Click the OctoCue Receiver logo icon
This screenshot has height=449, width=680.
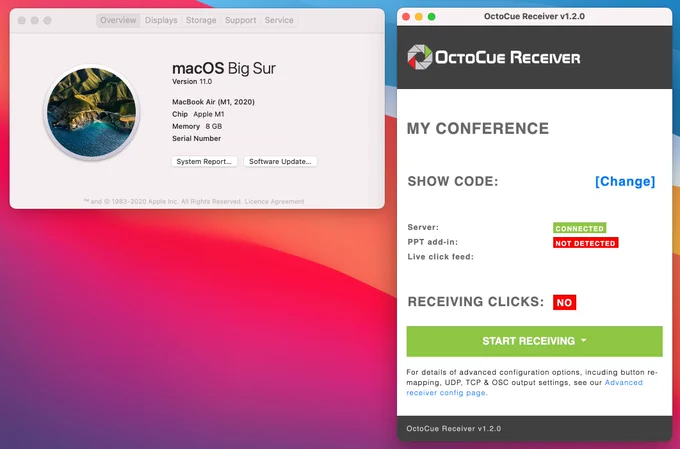click(420, 57)
